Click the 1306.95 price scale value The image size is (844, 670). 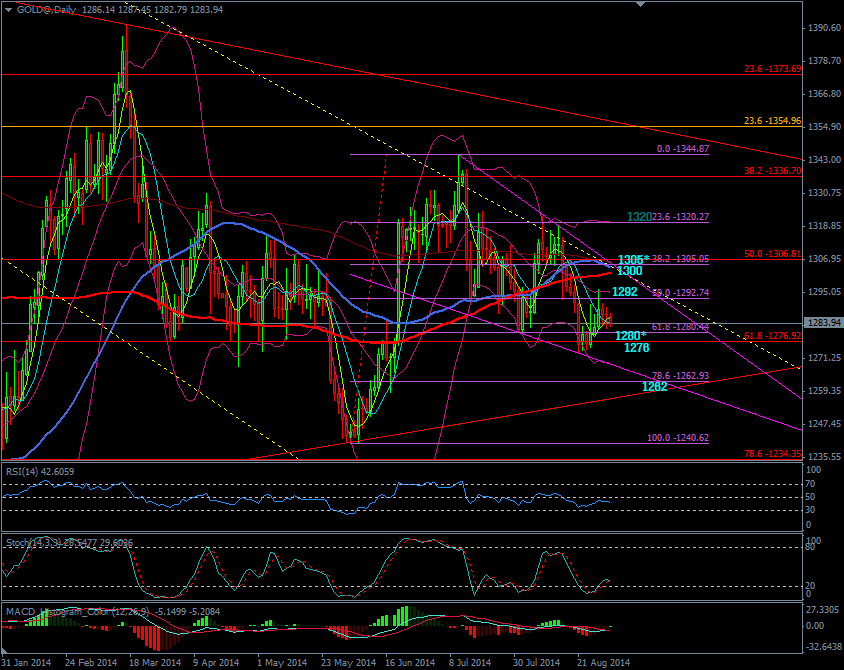pos(824,259)
